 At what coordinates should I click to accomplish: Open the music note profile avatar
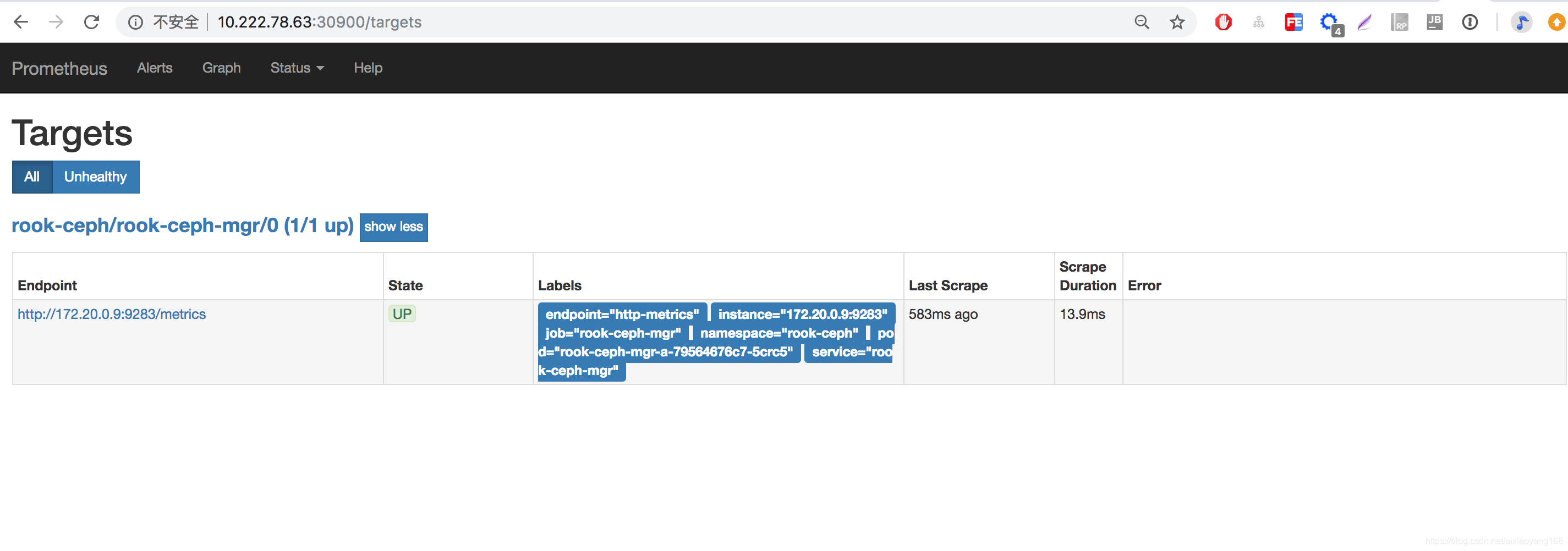1521,23
